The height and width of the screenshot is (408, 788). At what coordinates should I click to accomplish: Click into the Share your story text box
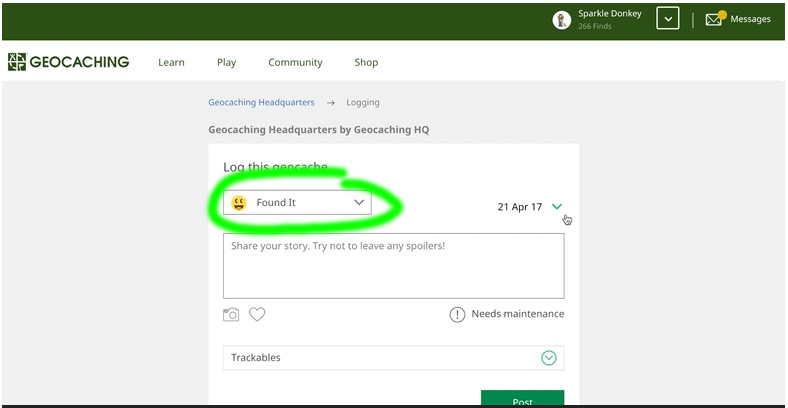pos(393,266)
